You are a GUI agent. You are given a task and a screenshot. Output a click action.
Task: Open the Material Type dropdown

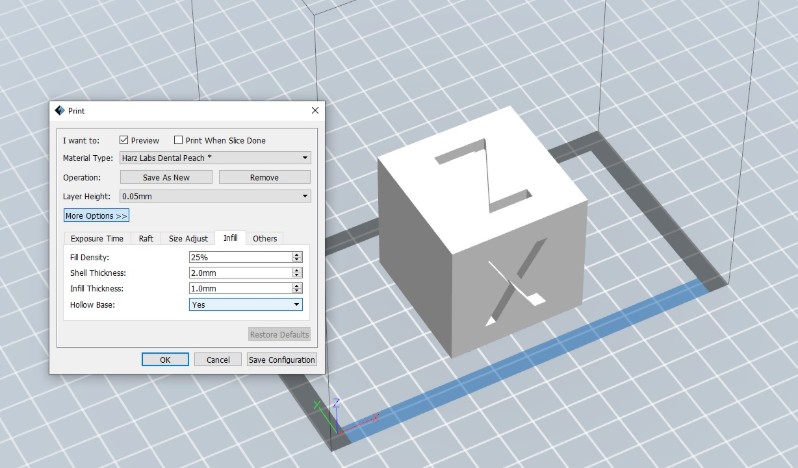pyautogui.click(x=215, y=158)
